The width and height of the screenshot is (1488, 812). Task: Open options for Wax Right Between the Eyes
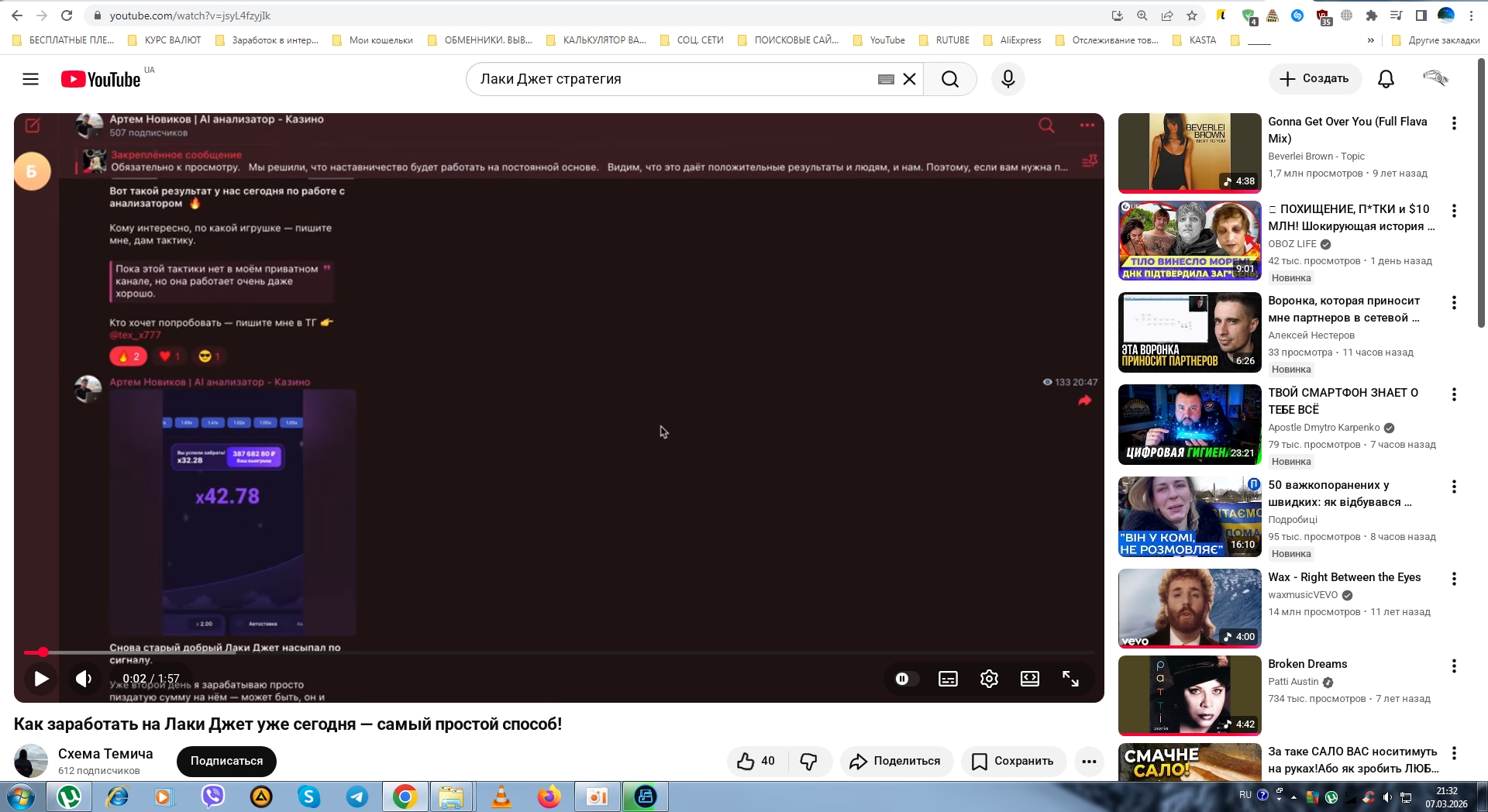(x=1454, y=579)
